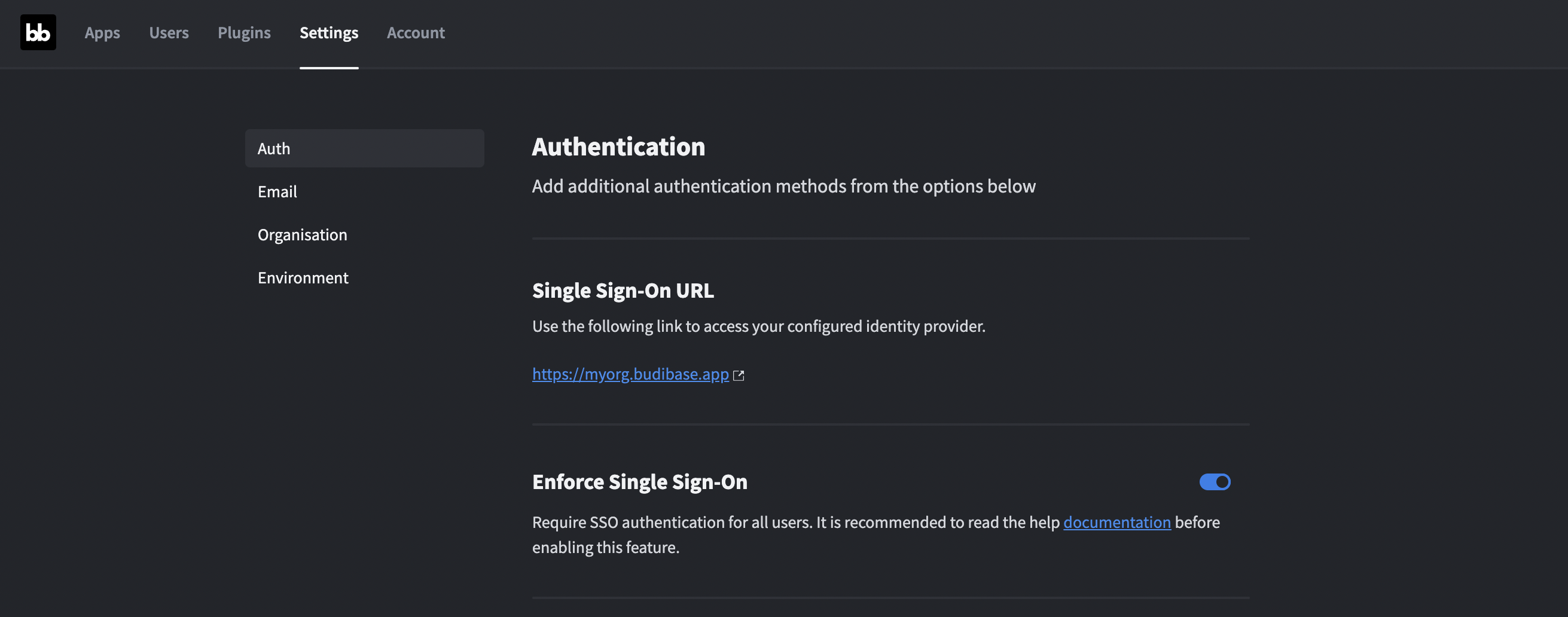This screenshot has width=1568, height=617.
Task: Click the "Add additional authentication methods" subtitle
Action: click(783, 186)
